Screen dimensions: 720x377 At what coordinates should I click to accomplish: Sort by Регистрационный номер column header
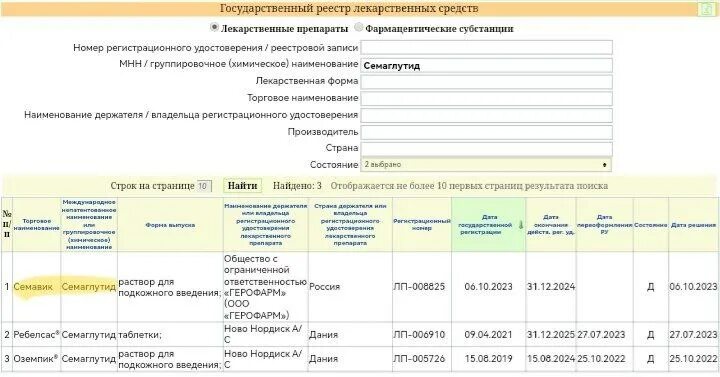[422, 225]
